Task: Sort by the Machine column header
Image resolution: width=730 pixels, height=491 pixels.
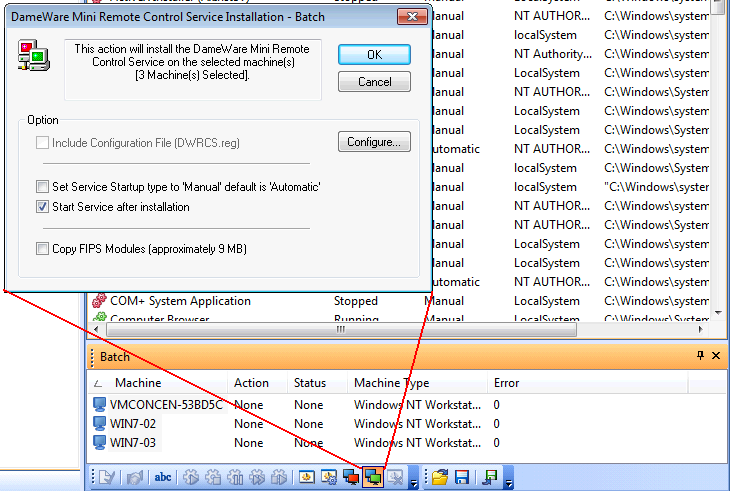Action: point(157,383)
